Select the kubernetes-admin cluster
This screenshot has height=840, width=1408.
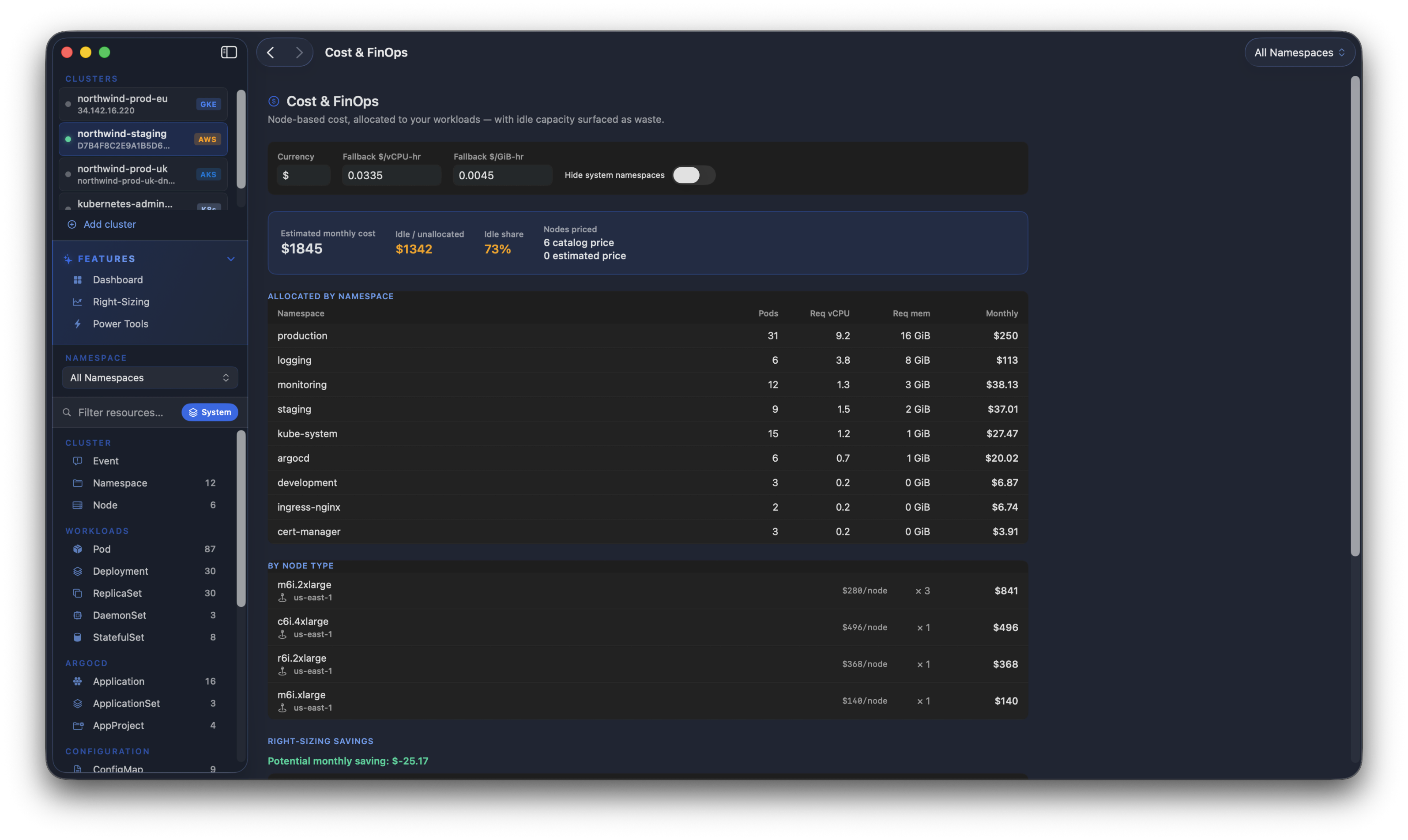(143, 202)
